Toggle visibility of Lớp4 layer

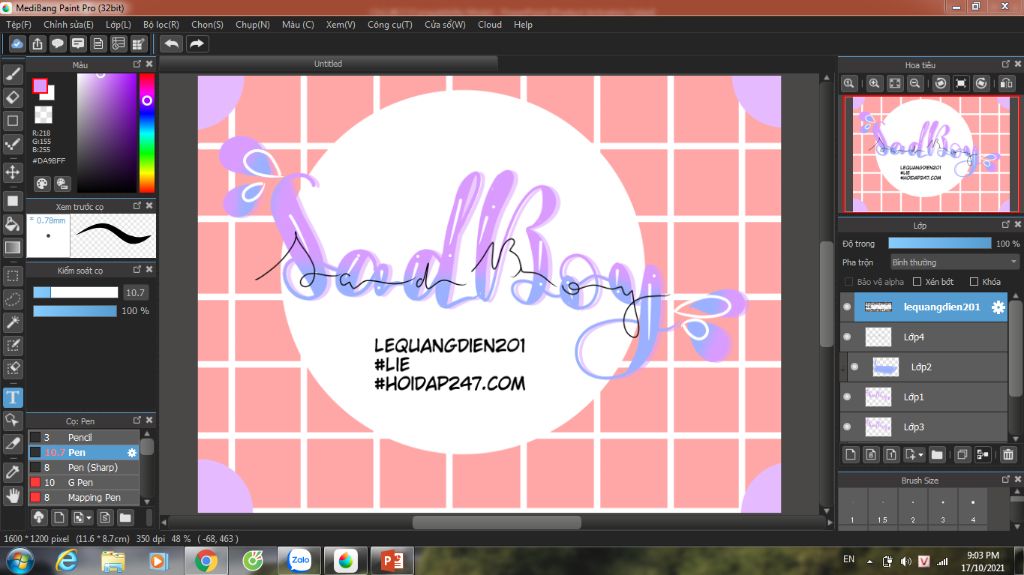(847, 337)
